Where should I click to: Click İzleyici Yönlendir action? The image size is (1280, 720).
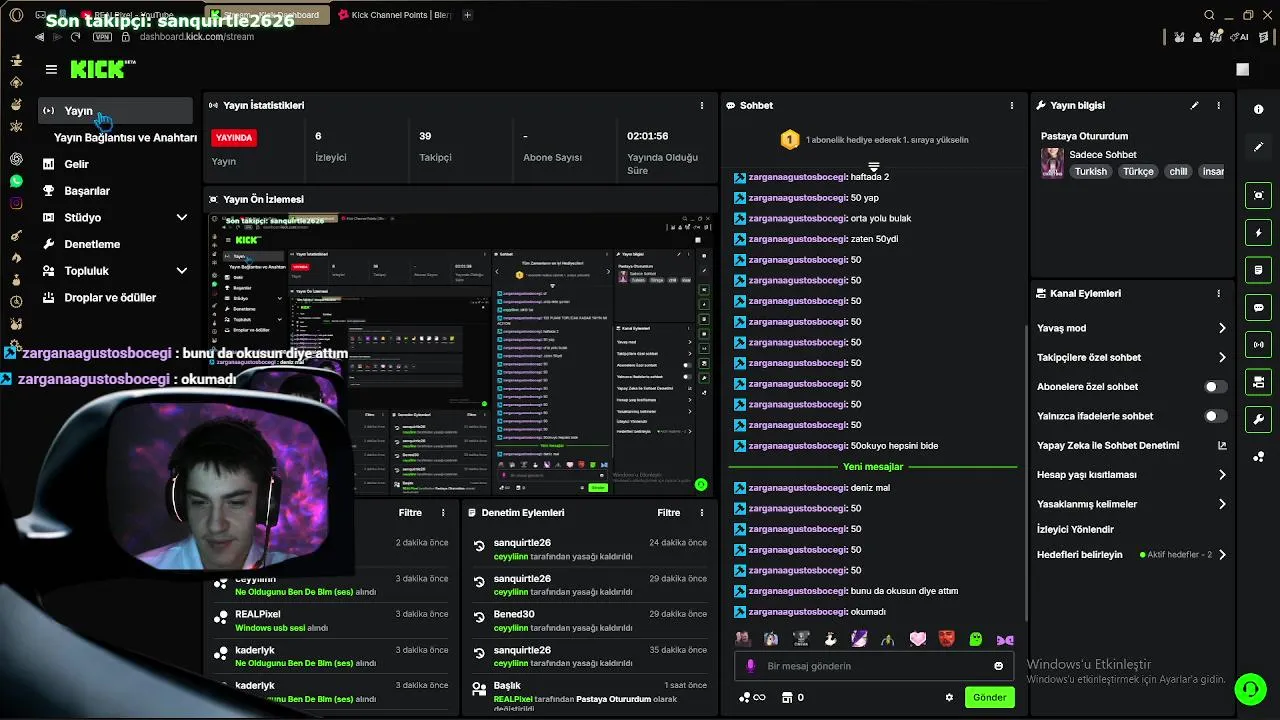1075,529
